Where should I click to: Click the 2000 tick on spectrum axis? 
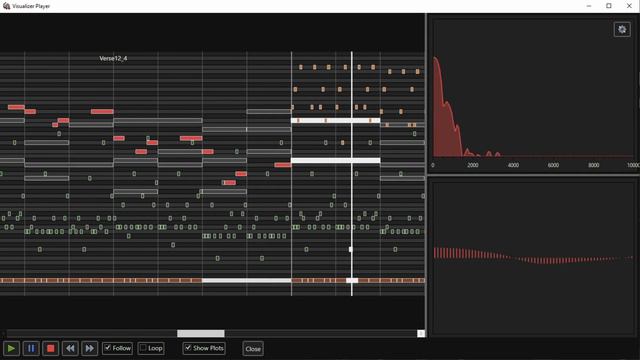coord(473,165)
